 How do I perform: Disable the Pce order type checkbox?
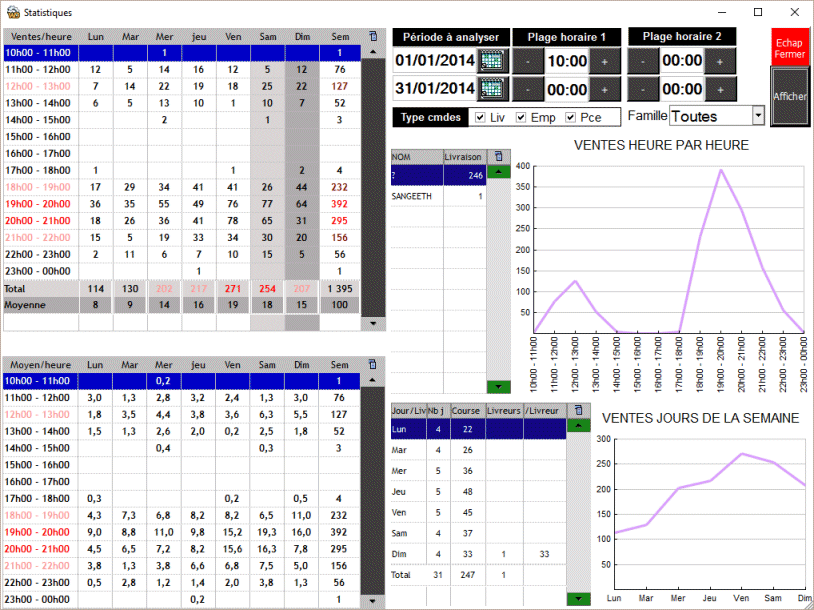[570, 118]
